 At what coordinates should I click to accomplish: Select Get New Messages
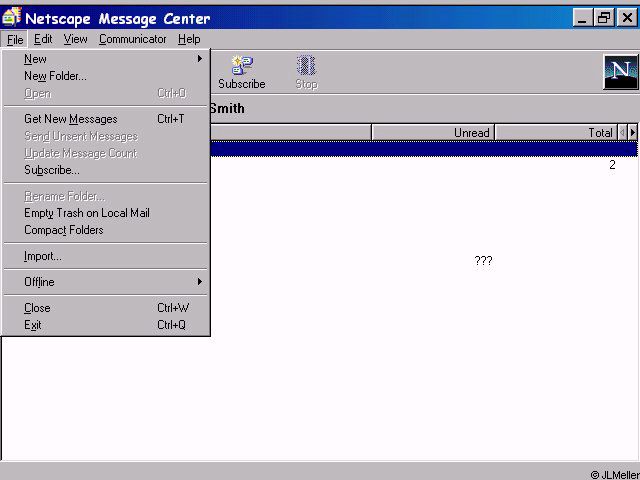coord(106,119)
